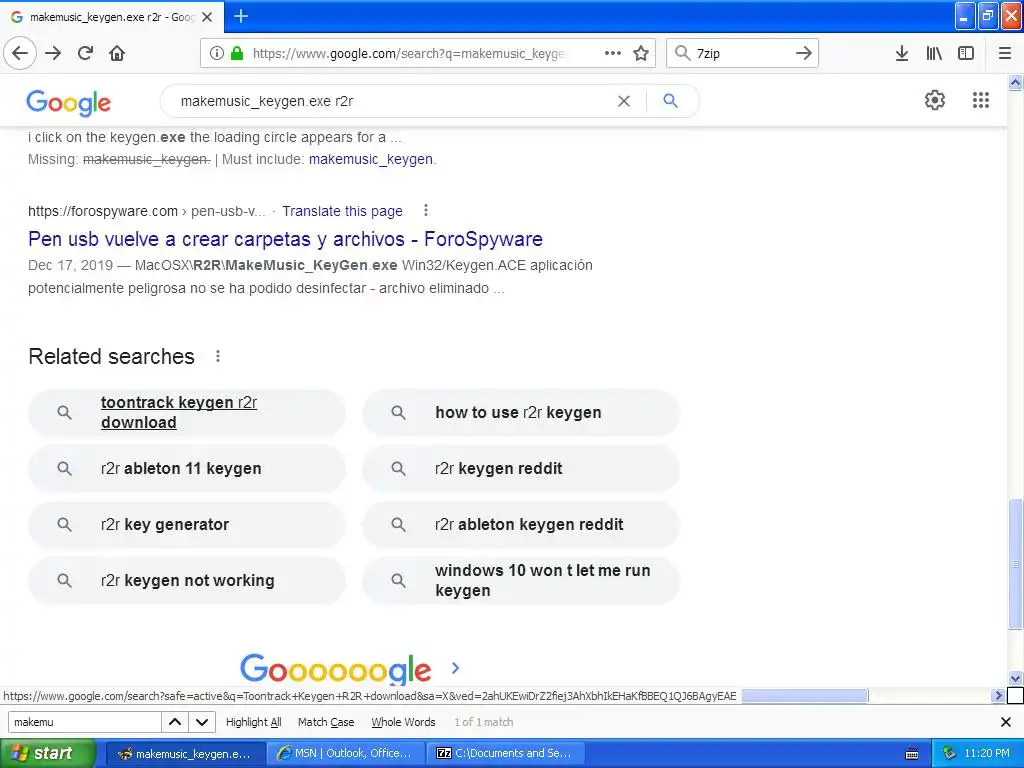Open the Google apps grid
The height and width of the screenshot is (768, 1024).
980,100
